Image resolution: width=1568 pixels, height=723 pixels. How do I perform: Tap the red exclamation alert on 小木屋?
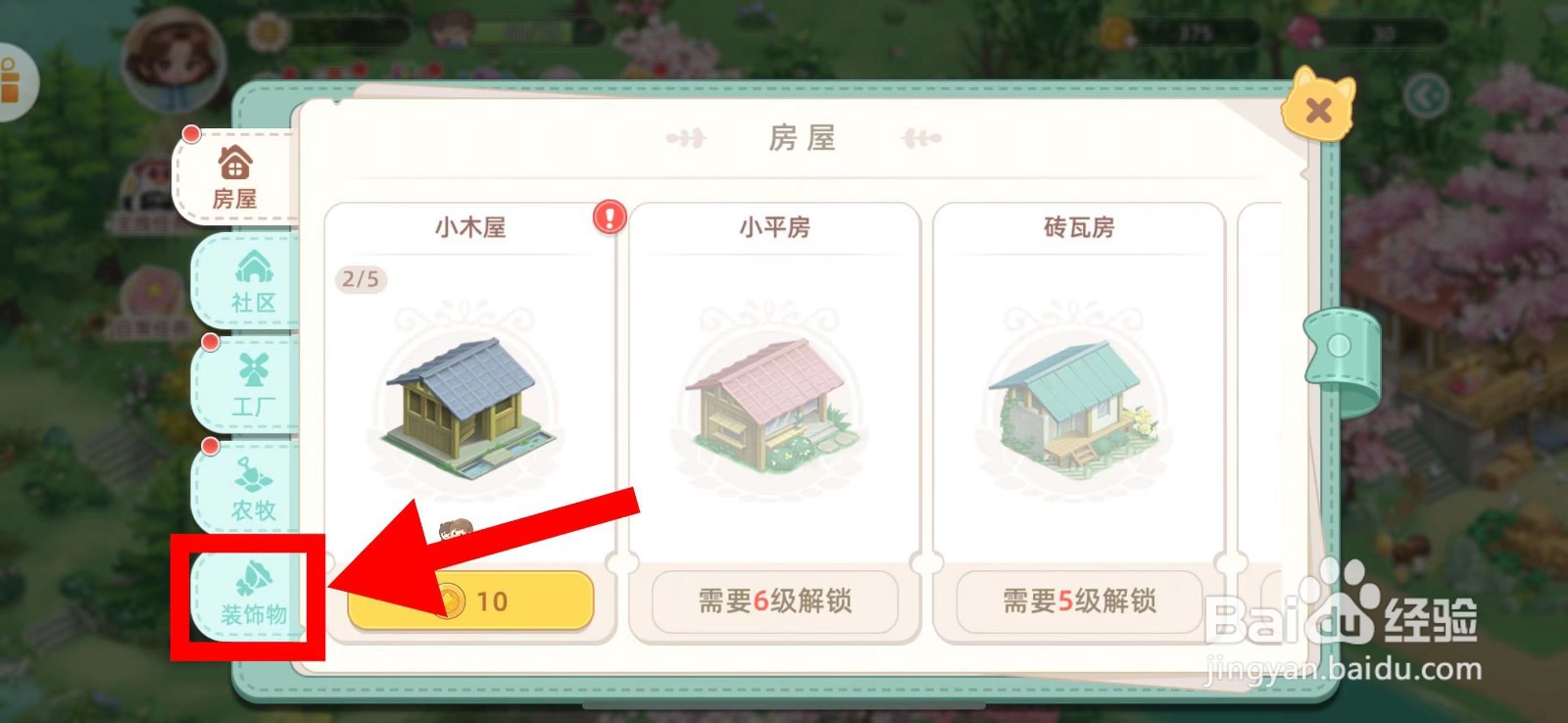click(x=610, y=217)
